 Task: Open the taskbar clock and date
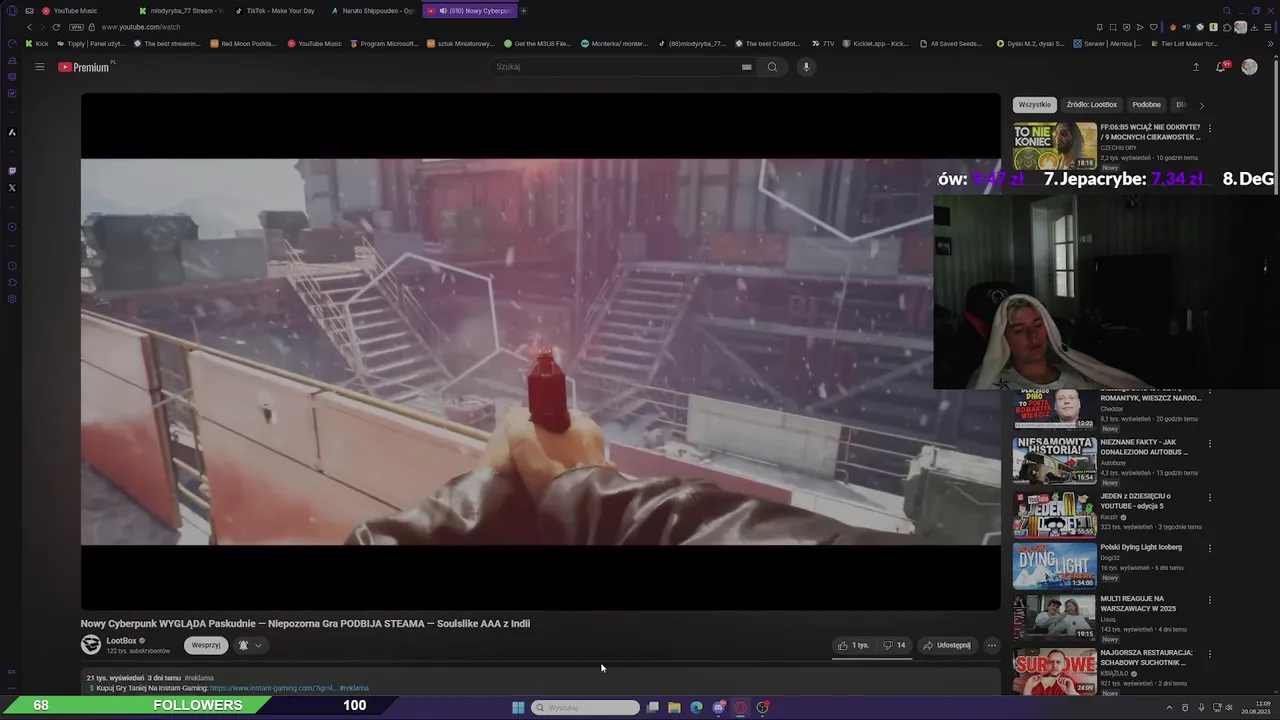(1255, 708)
